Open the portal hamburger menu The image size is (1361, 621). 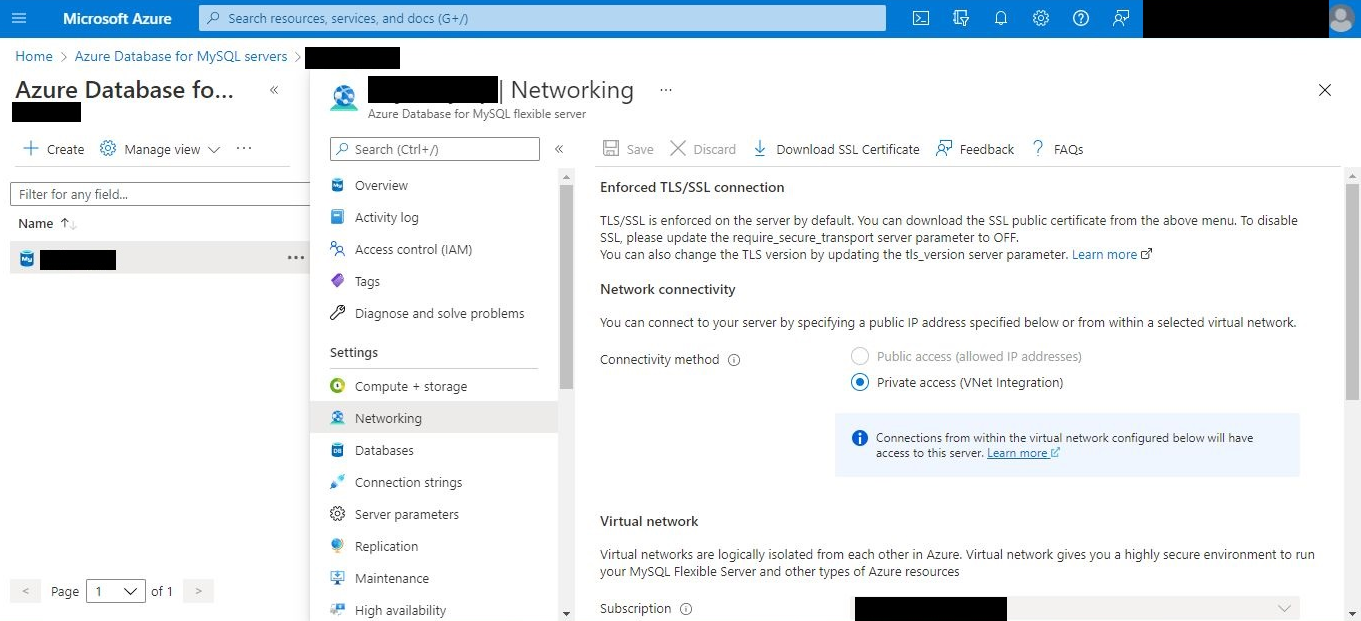pos(19,18)
